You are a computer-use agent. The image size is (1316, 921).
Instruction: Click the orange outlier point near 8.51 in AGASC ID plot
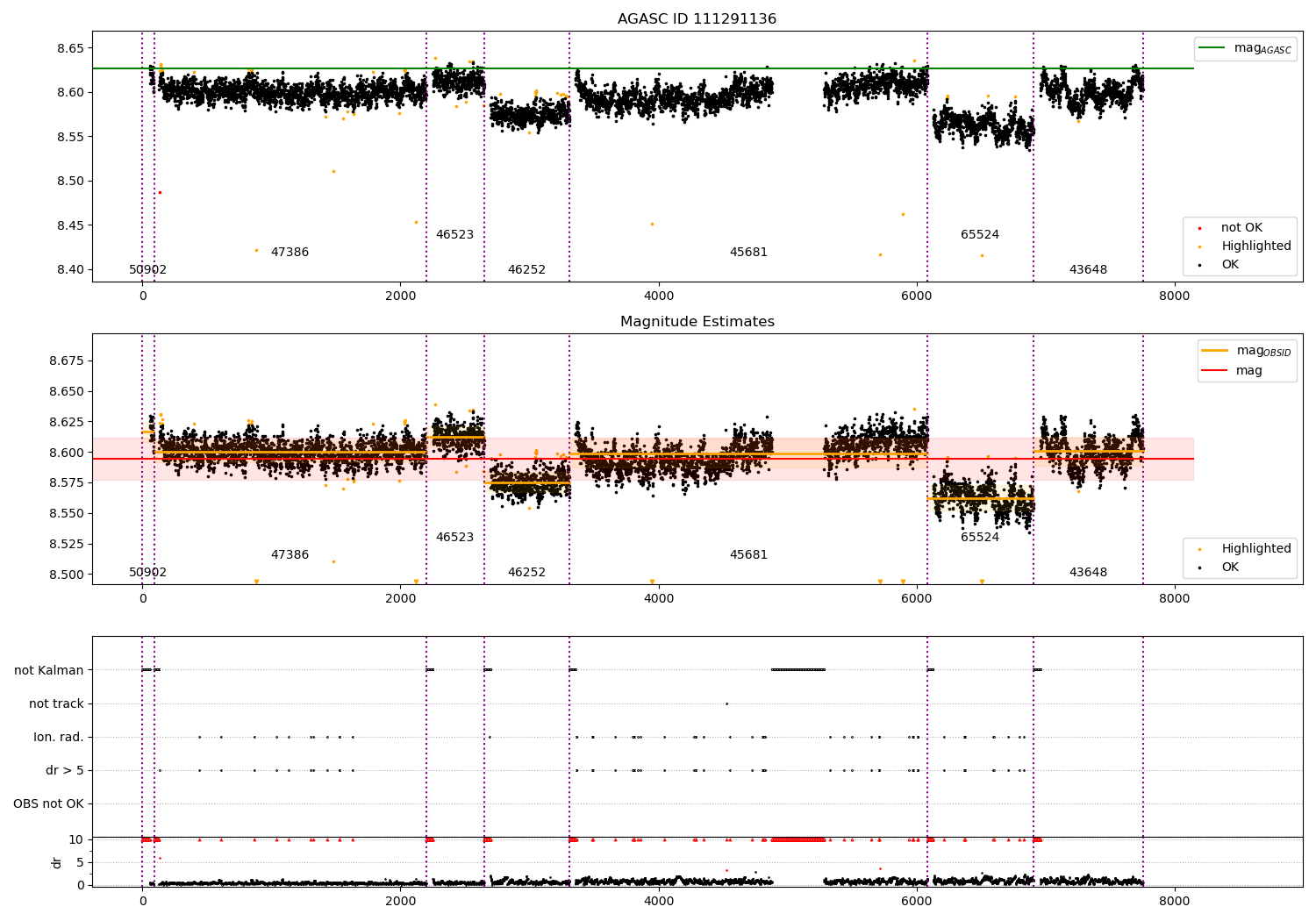333,171
